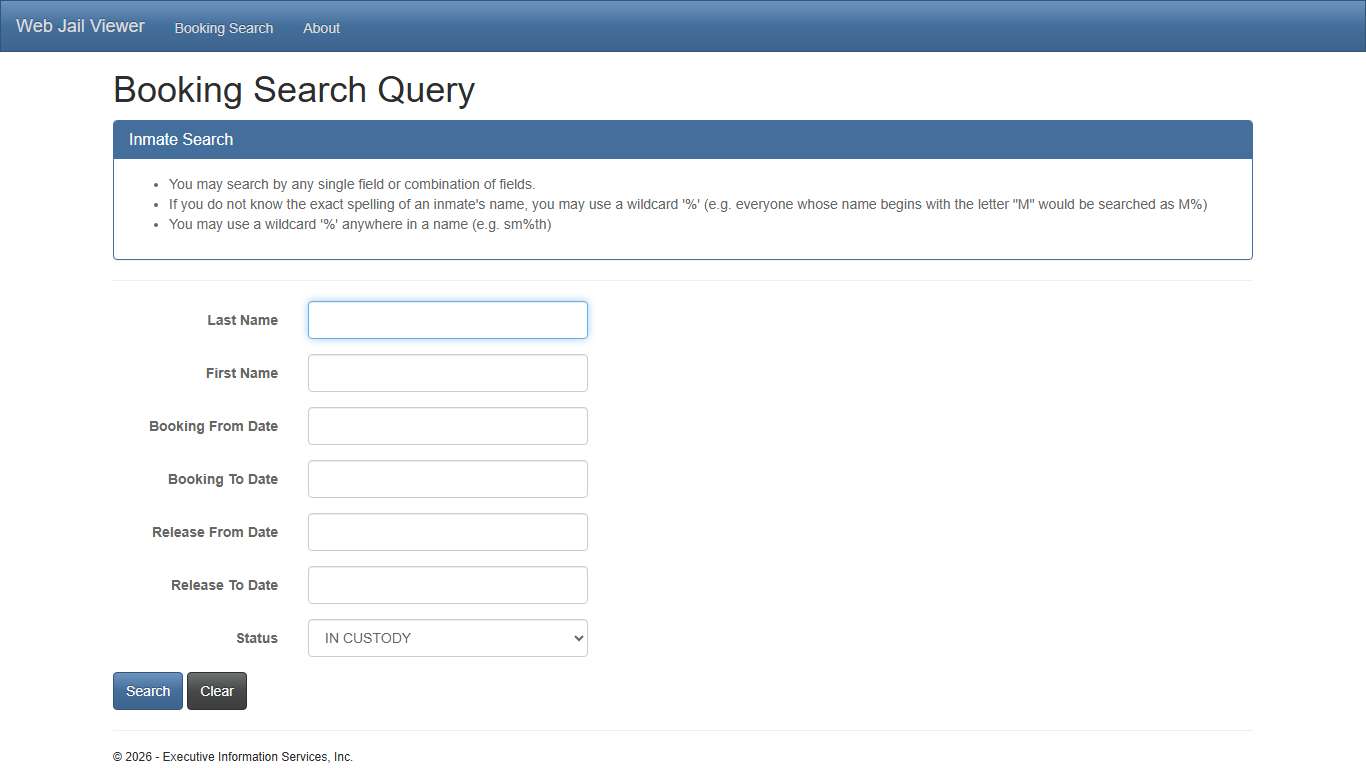The image size is (1366, 768).
Task: Click the Release To Date input box
Action: [447, 585]
